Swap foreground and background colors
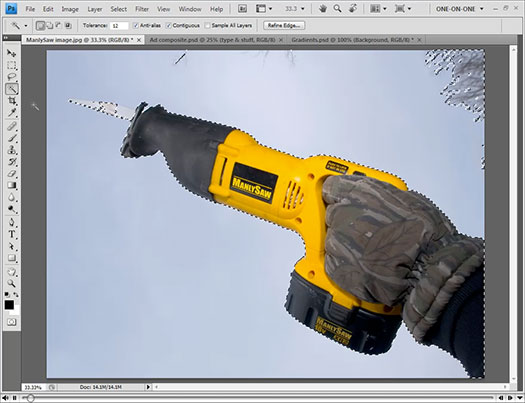The height and width of the screenshot is (403, 525). point(16,295)
